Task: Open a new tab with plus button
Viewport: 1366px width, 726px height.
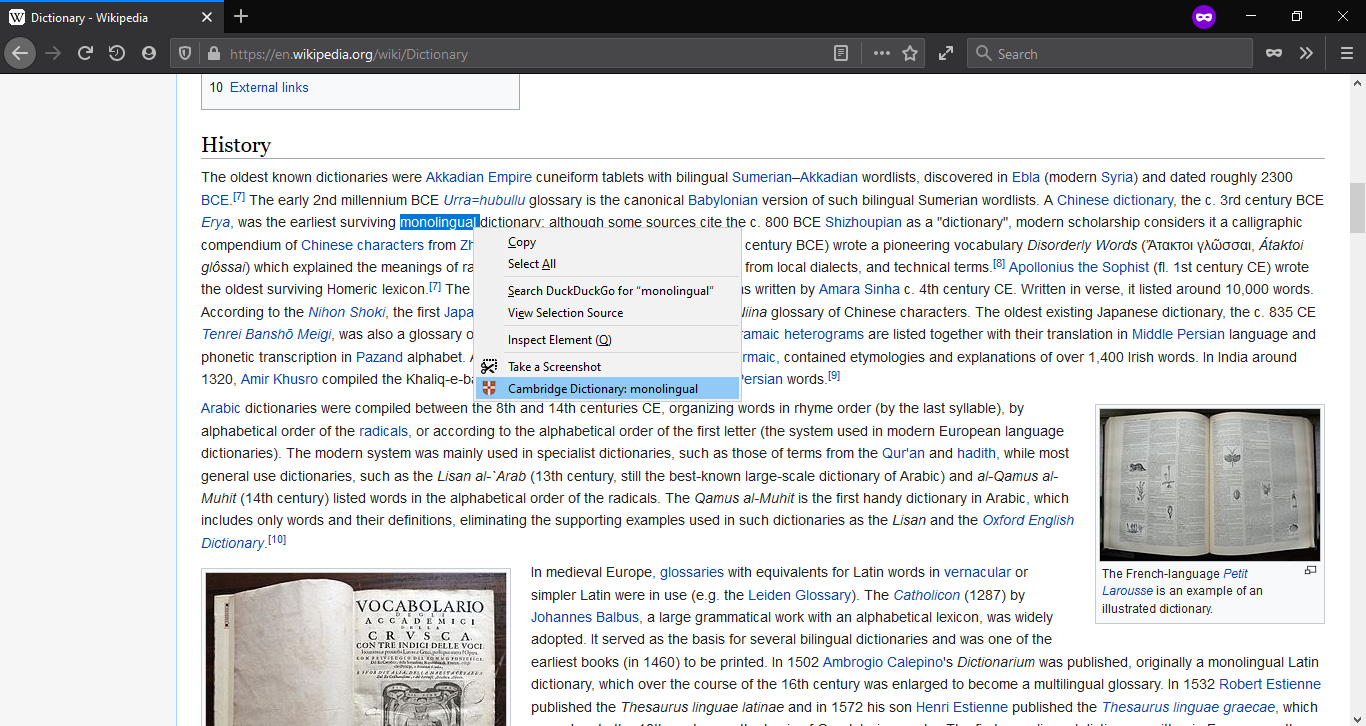Action: point(241,17)
